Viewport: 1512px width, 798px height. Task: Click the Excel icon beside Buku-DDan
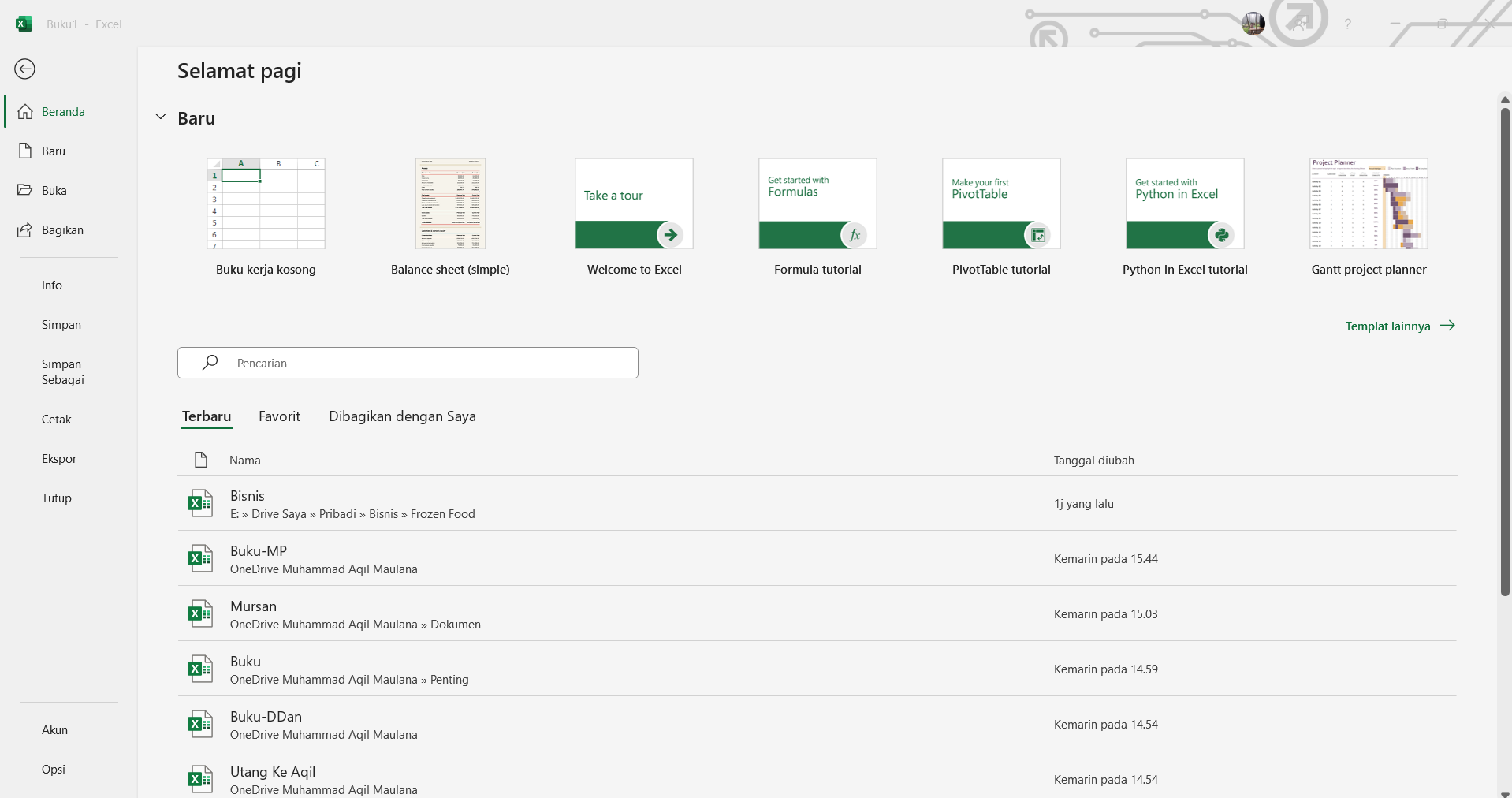click(x=200, y=724)
